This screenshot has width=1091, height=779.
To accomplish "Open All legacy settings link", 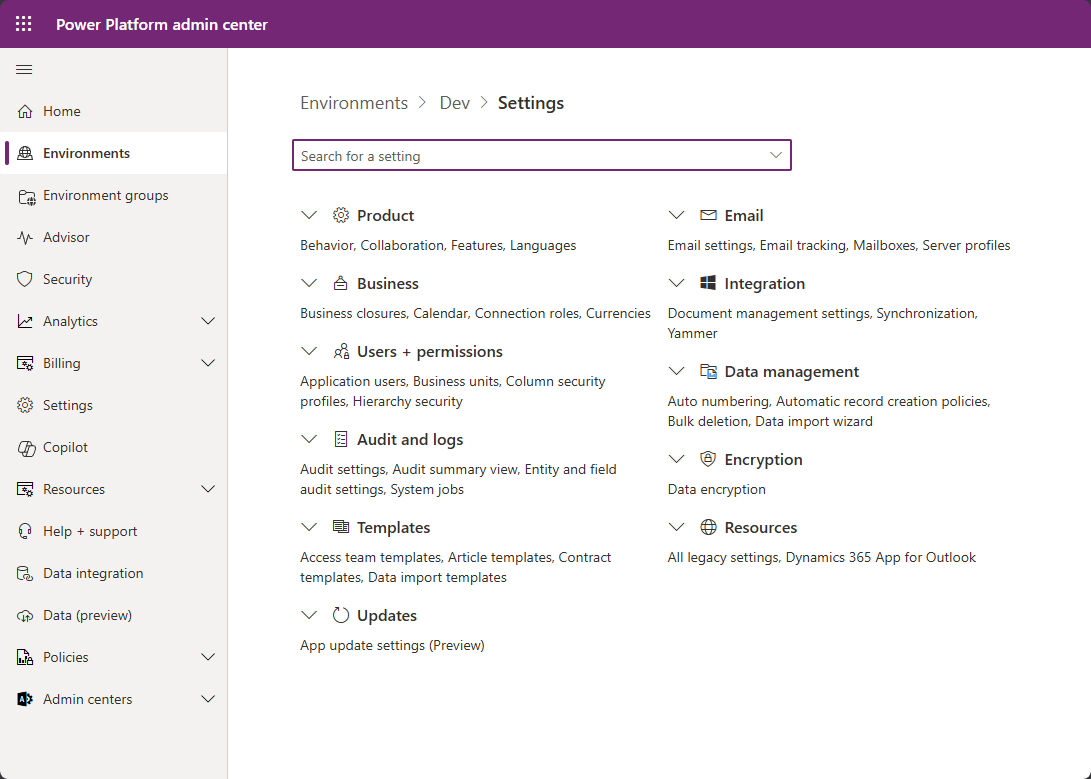I will 723,558.
